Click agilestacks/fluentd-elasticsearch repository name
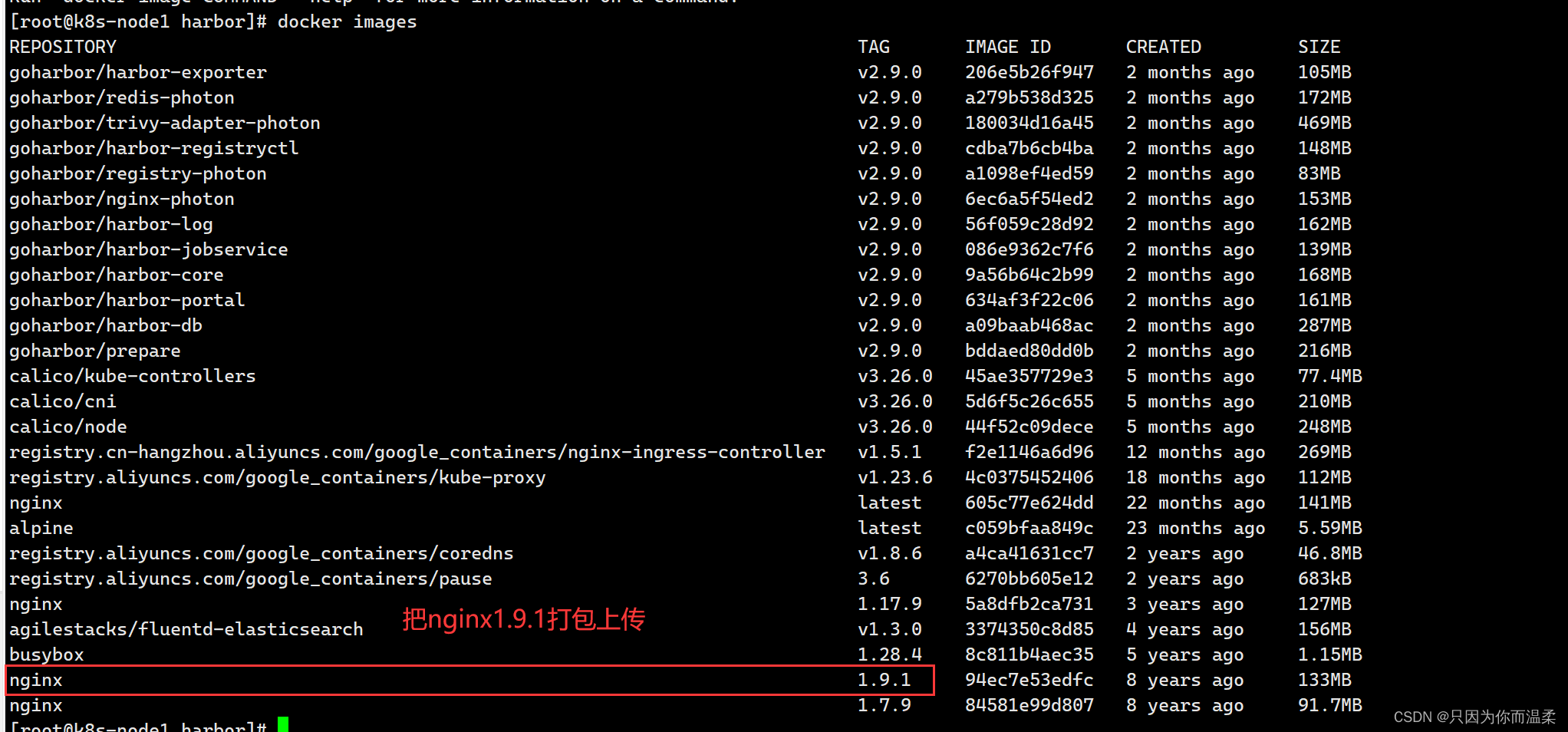Image resolution: width=1568 pixels, height=732 pixels. pos(186,630)
